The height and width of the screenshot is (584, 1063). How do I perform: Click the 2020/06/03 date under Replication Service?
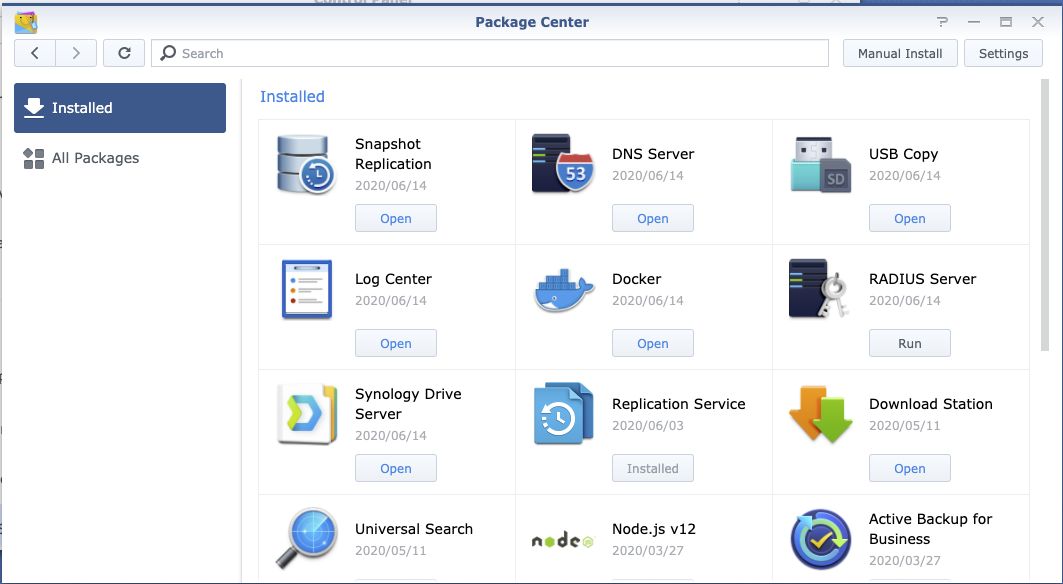pyautogui.click(x=648, y=425)
